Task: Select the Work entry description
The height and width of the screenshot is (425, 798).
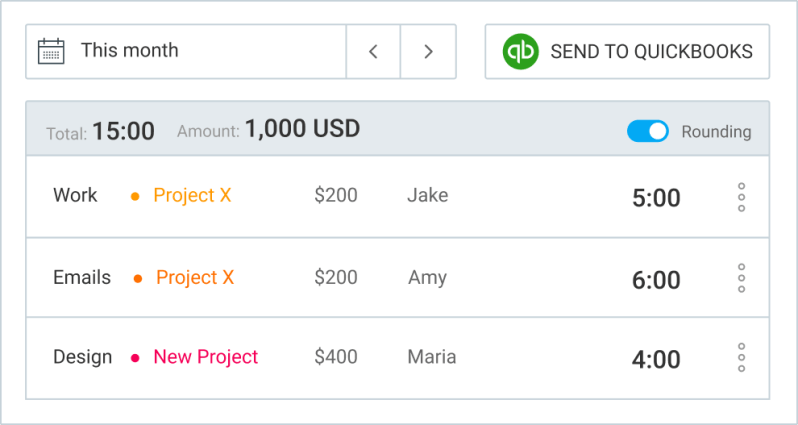Action: click(75, 196)
